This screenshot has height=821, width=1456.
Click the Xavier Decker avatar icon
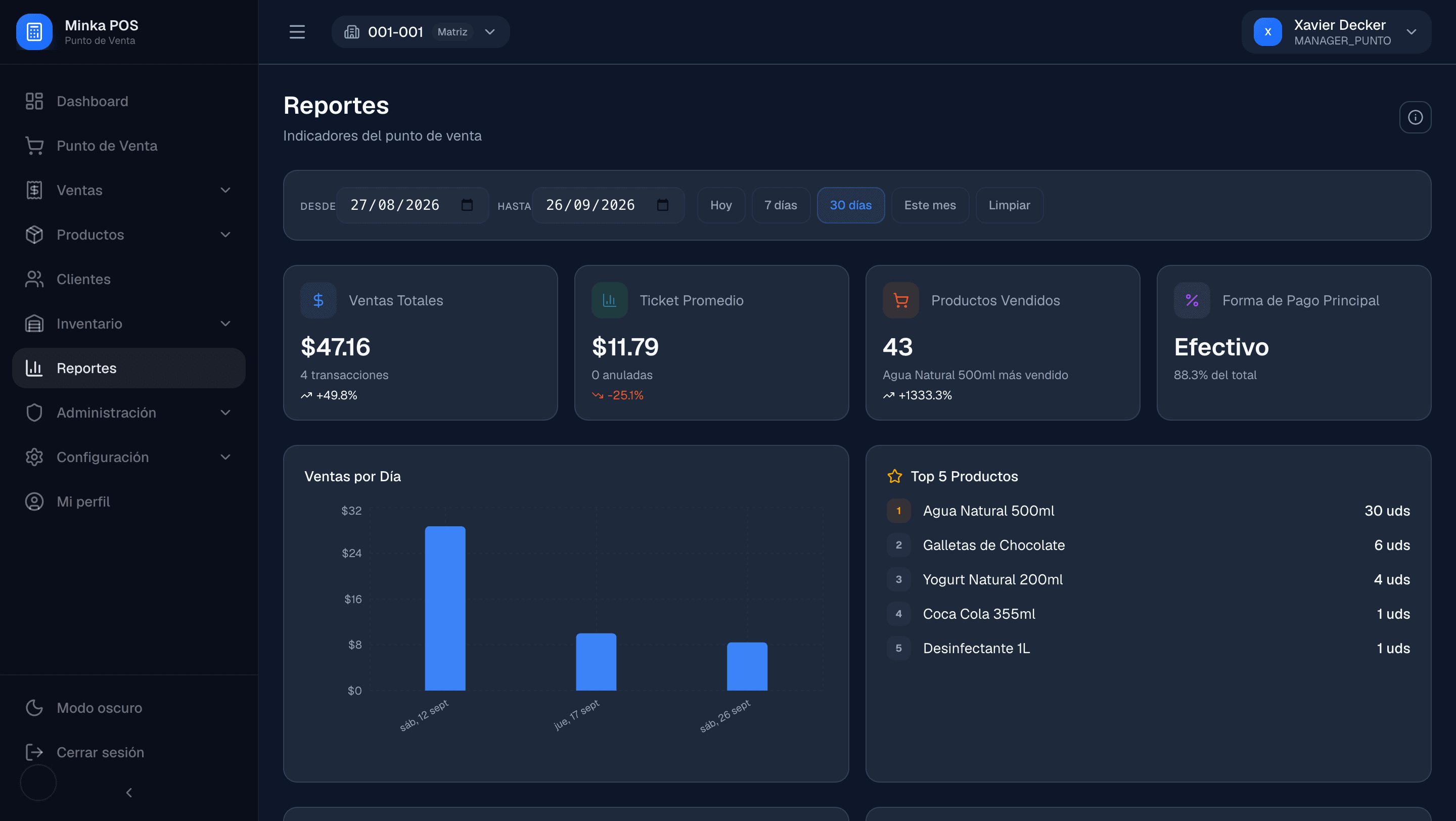click(x=1267, y=32)
